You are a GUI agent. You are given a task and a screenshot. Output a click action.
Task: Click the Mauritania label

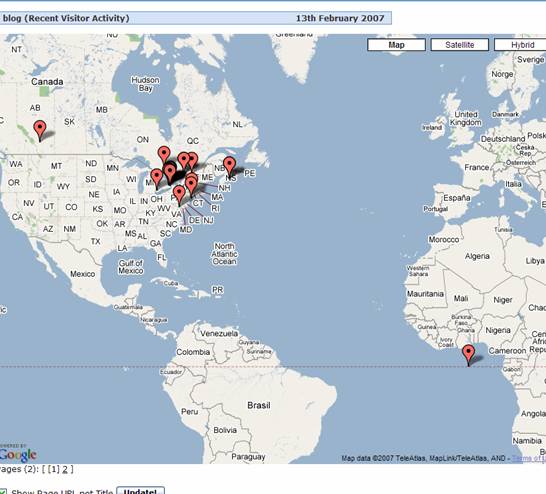425,294
